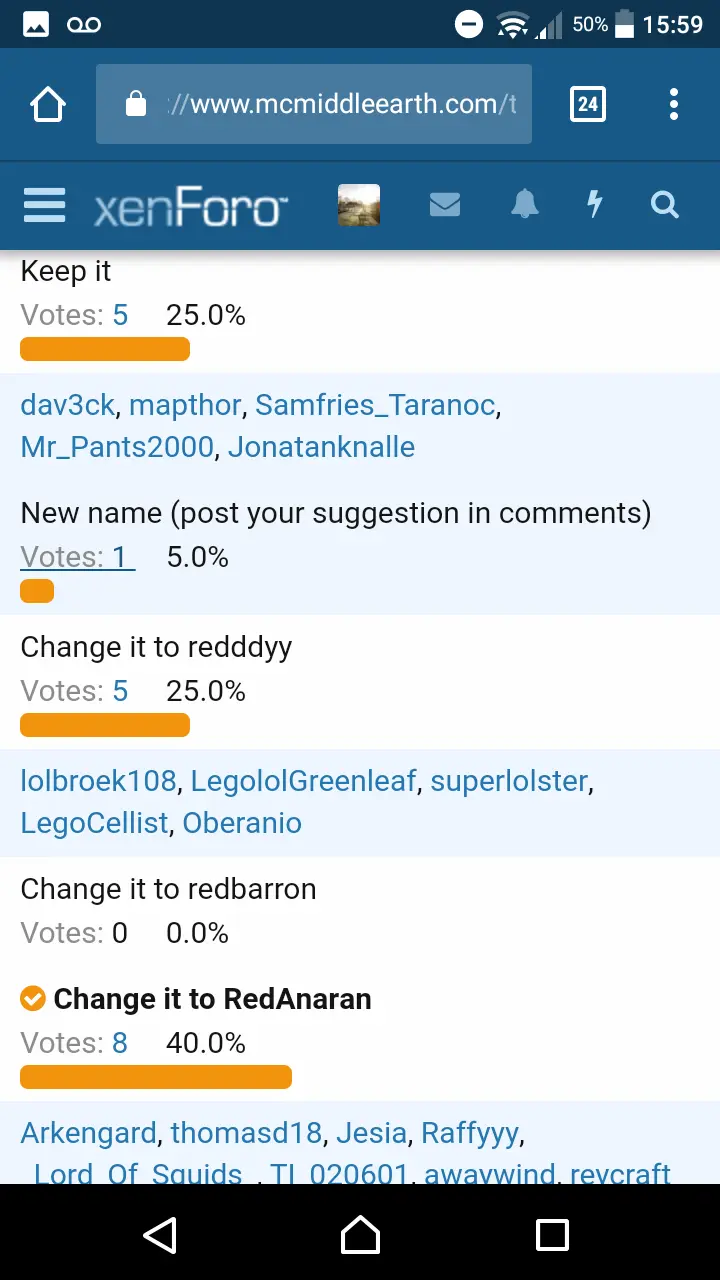Tap the RedAnaran orange results bar
Screen dimensions: 720x1280
pos(156,1077)
